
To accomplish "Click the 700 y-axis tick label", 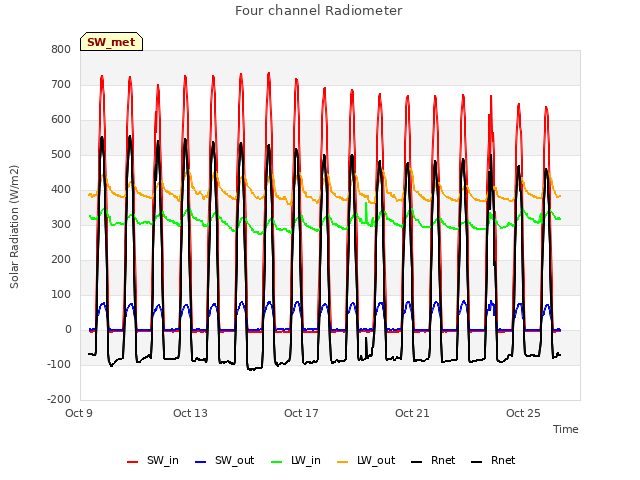I will [x=61, y=84].
